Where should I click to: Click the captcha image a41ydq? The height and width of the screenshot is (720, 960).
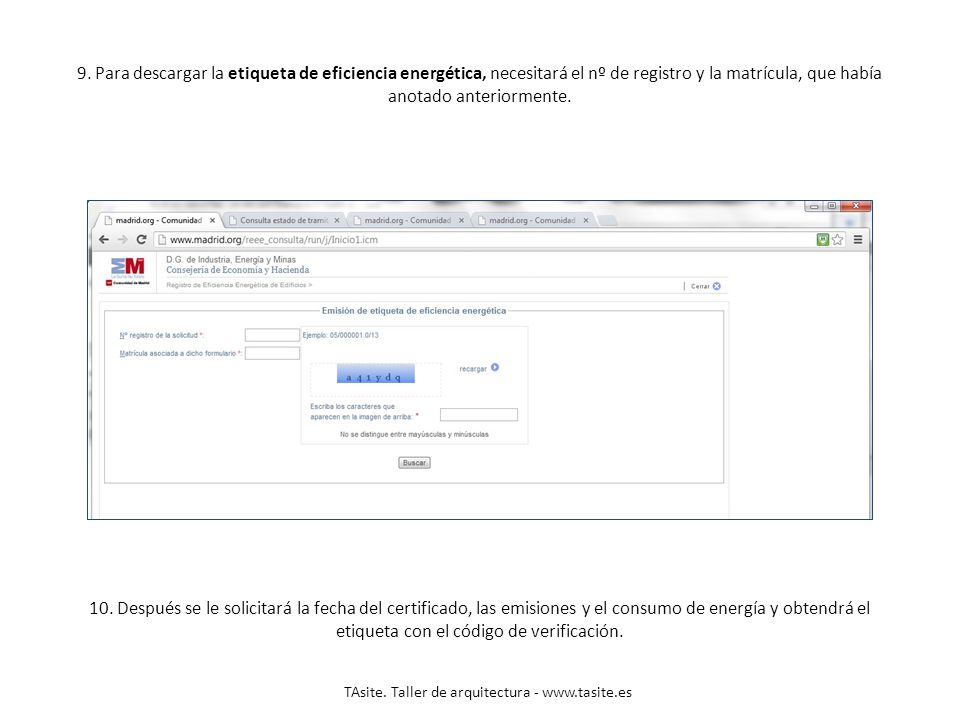(375, 373)
